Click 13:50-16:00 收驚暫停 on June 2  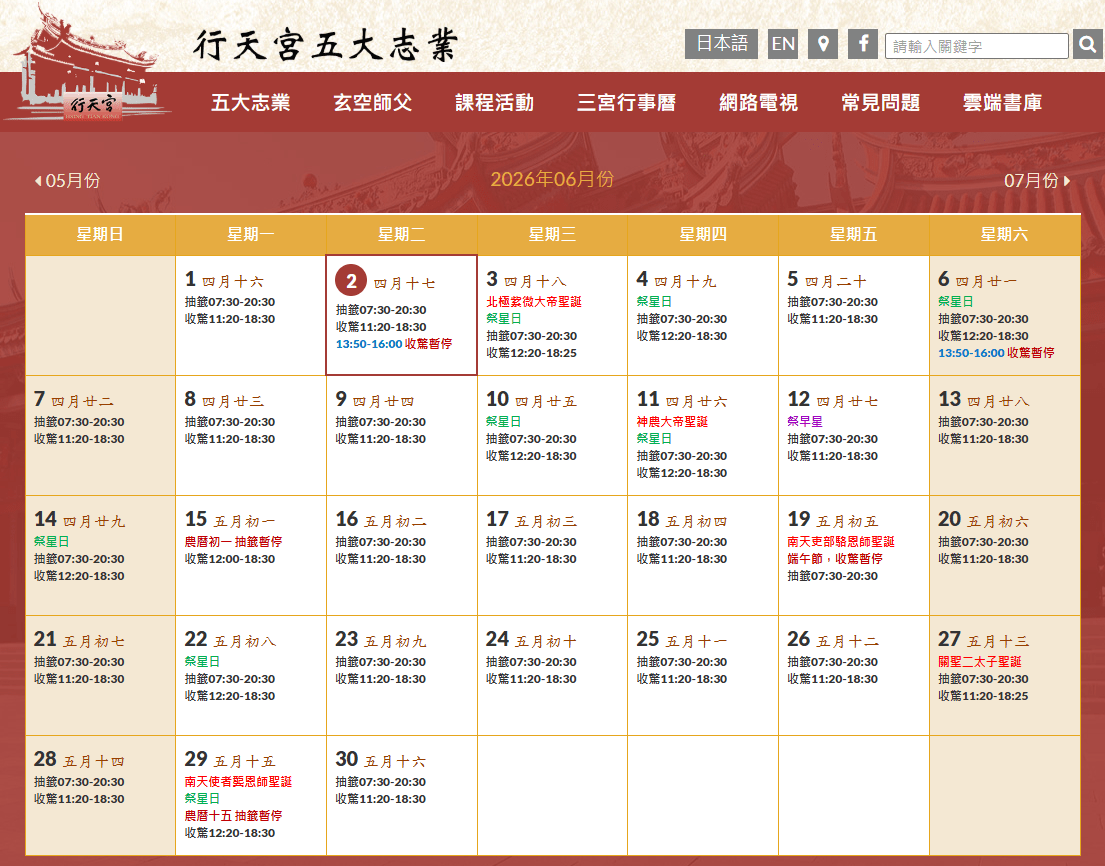tap(394, 344)
